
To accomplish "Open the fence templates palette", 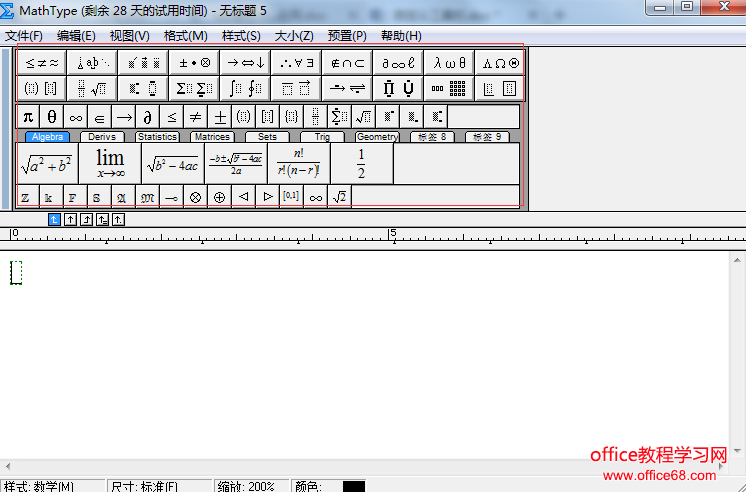I will pos(42,89).
